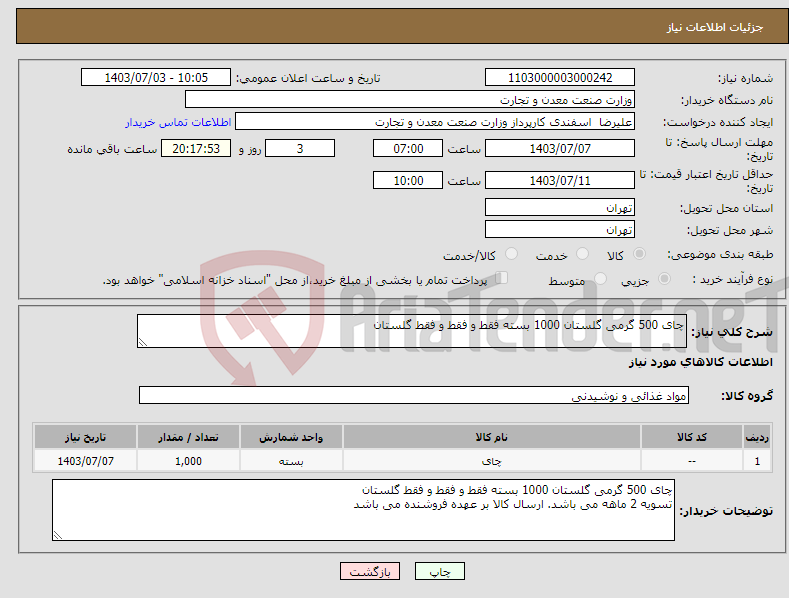
Task: Select the متوسط purchase type radio
Action: [600, 278]
